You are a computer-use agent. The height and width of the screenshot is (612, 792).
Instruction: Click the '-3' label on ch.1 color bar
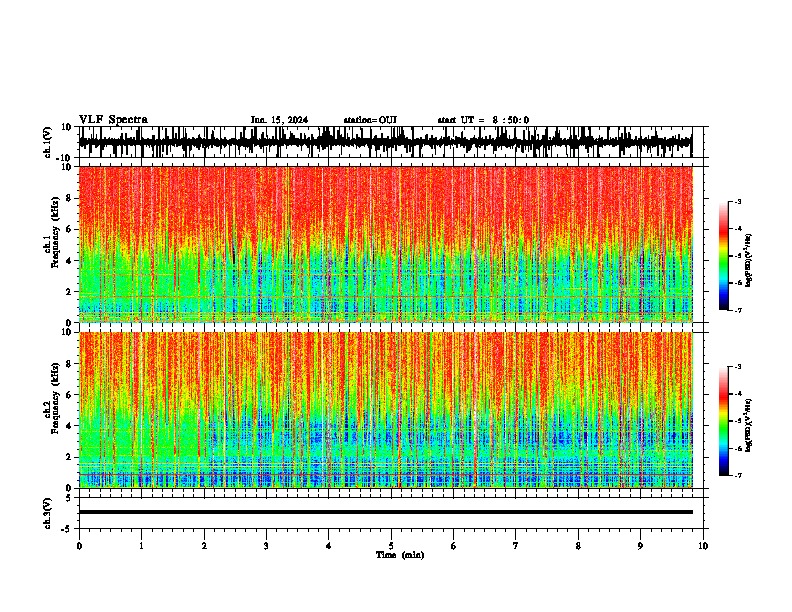[737, 201]
